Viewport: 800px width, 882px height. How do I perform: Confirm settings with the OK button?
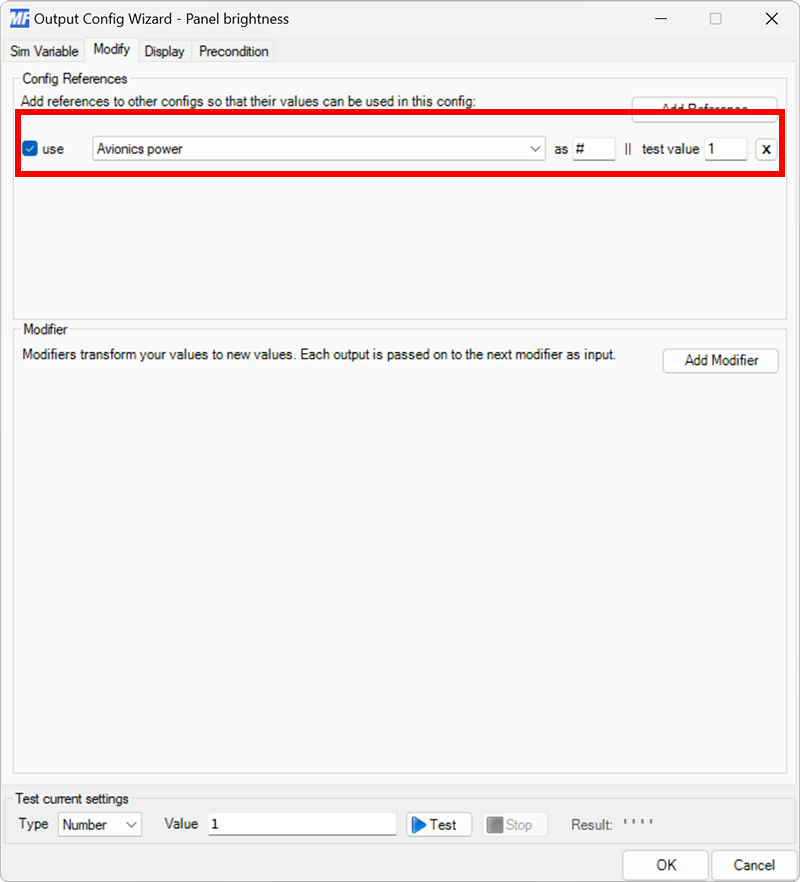coord(665,865)
